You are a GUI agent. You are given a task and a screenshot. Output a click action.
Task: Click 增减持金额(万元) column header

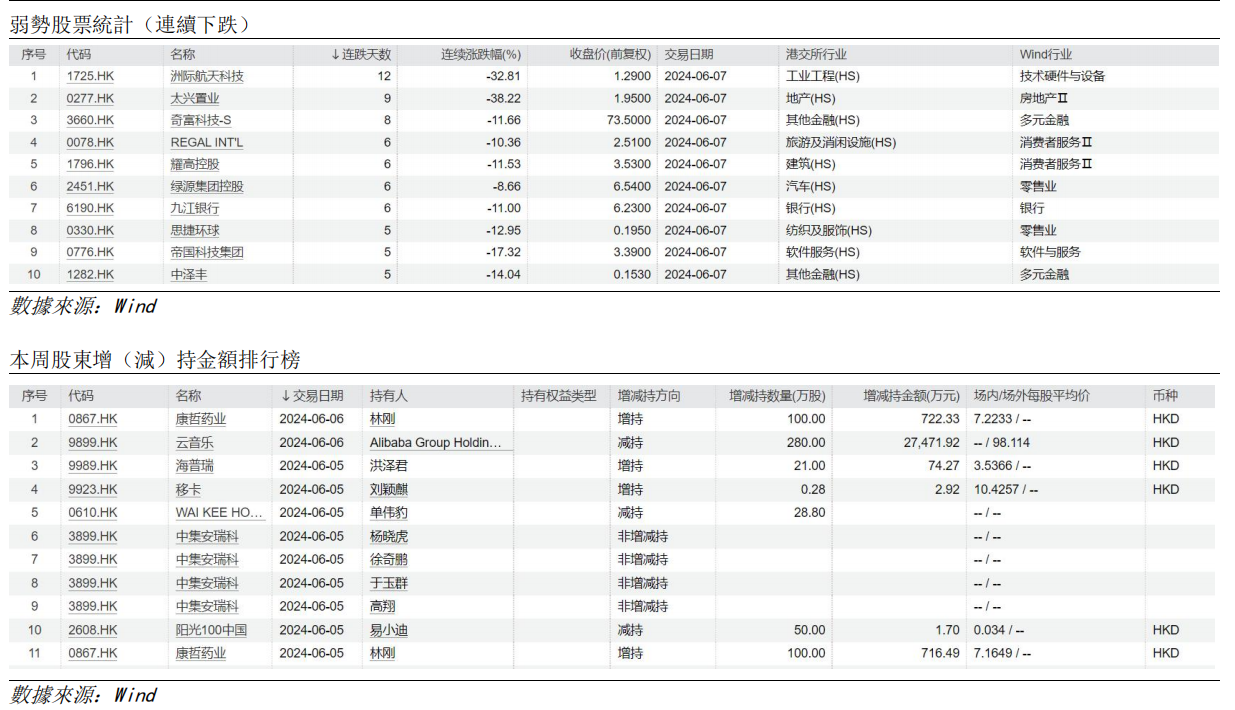point(911,396)
